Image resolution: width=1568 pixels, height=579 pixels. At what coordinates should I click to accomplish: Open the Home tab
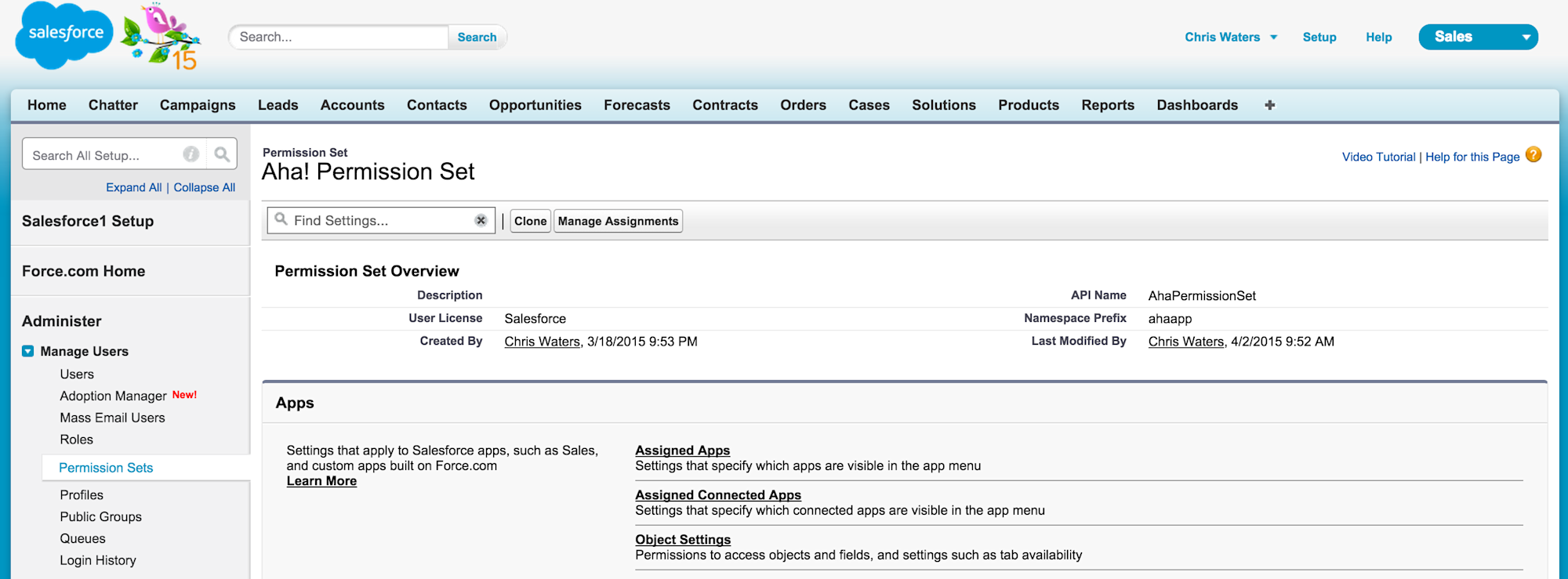(x=47, y=105)
